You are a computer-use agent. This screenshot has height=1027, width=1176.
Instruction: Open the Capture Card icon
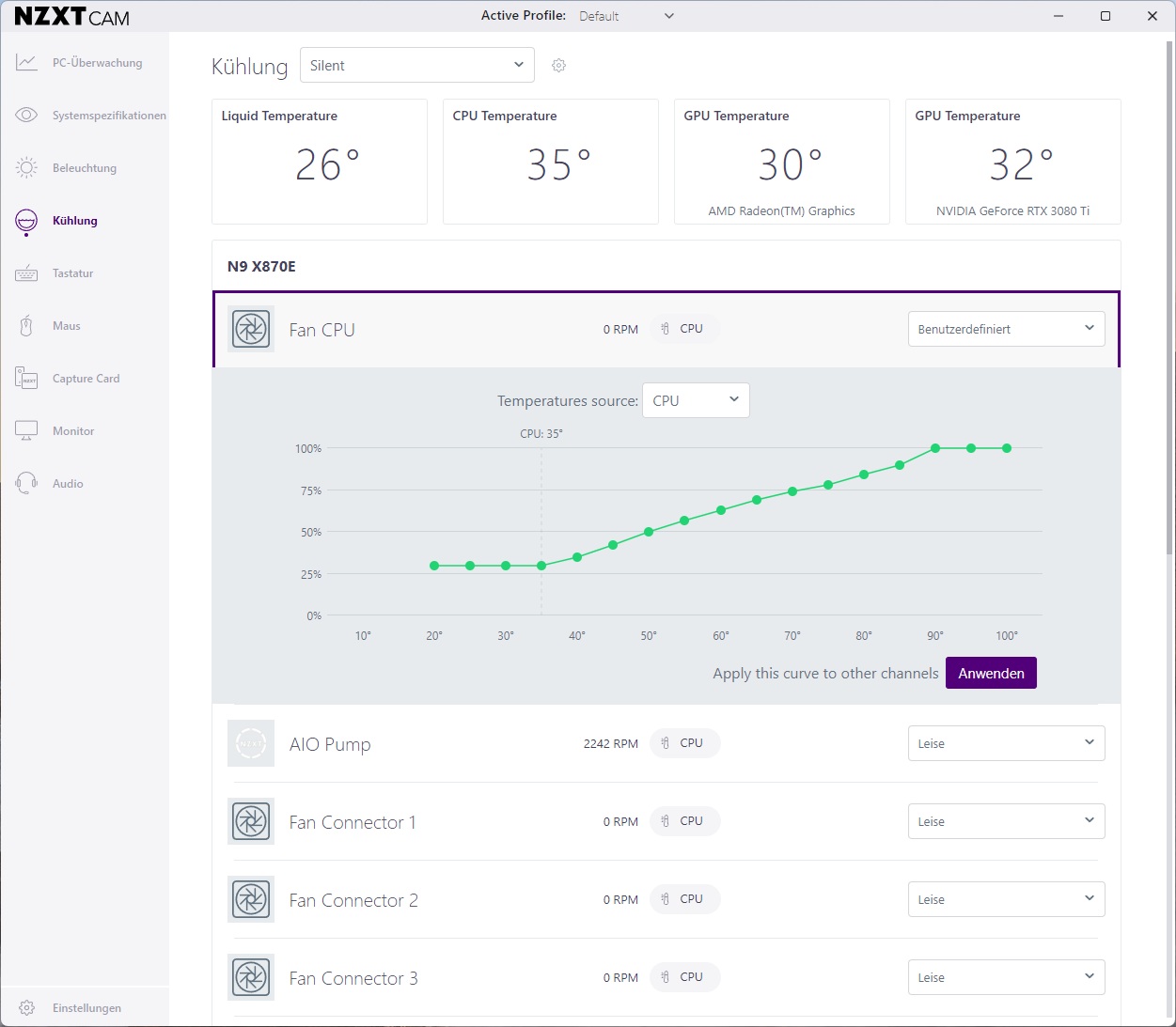coord(26,379)
